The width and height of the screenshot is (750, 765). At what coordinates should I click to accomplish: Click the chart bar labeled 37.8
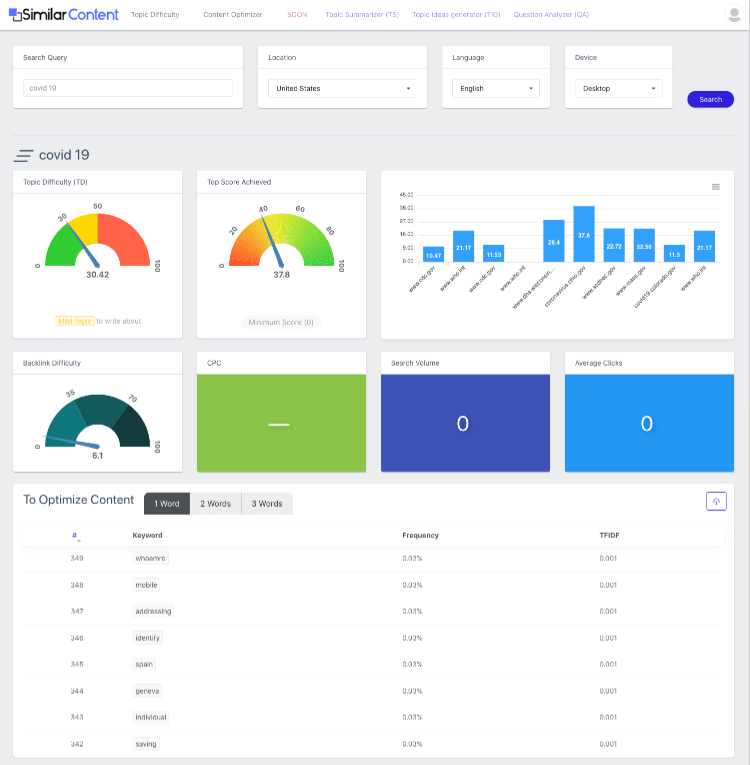(x=584, y=234)
